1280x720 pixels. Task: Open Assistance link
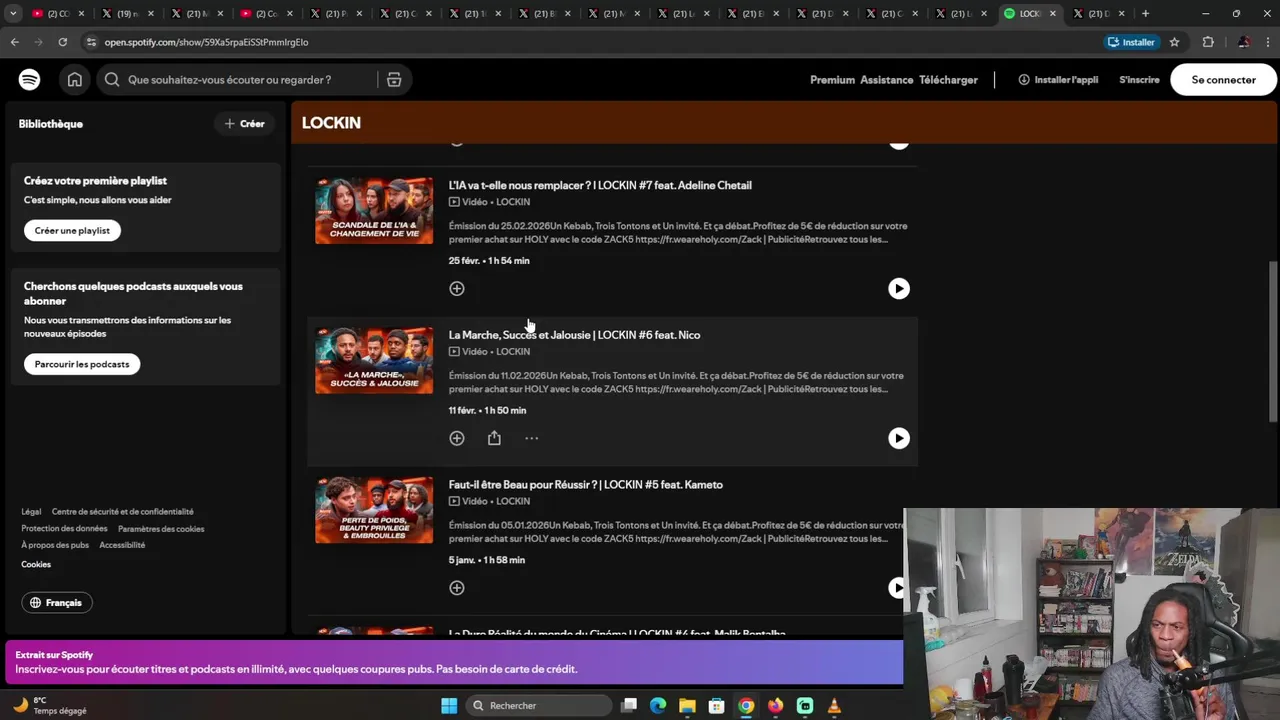886,80
